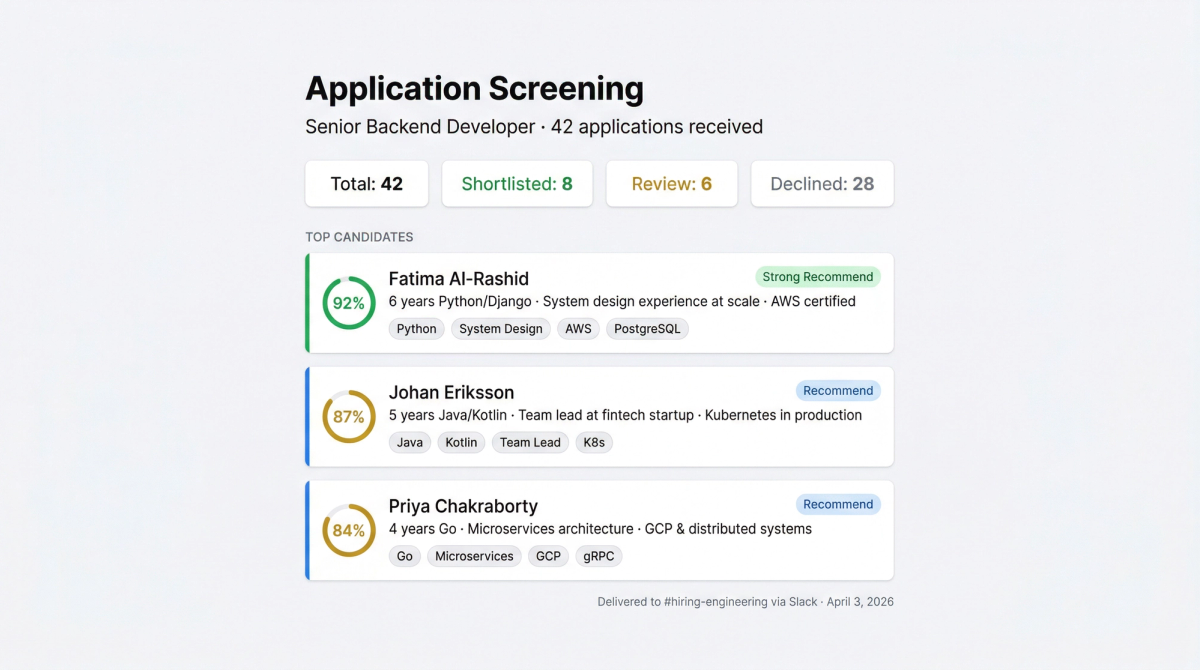Select the Team Lead tag
Screen dimensions: 1200x670
coord(530,443)
